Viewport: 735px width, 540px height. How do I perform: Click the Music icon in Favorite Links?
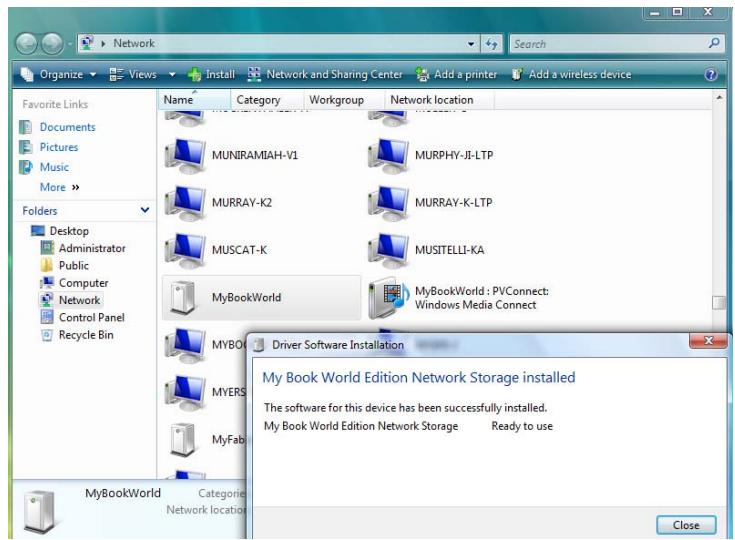click(x=26, y=167)
